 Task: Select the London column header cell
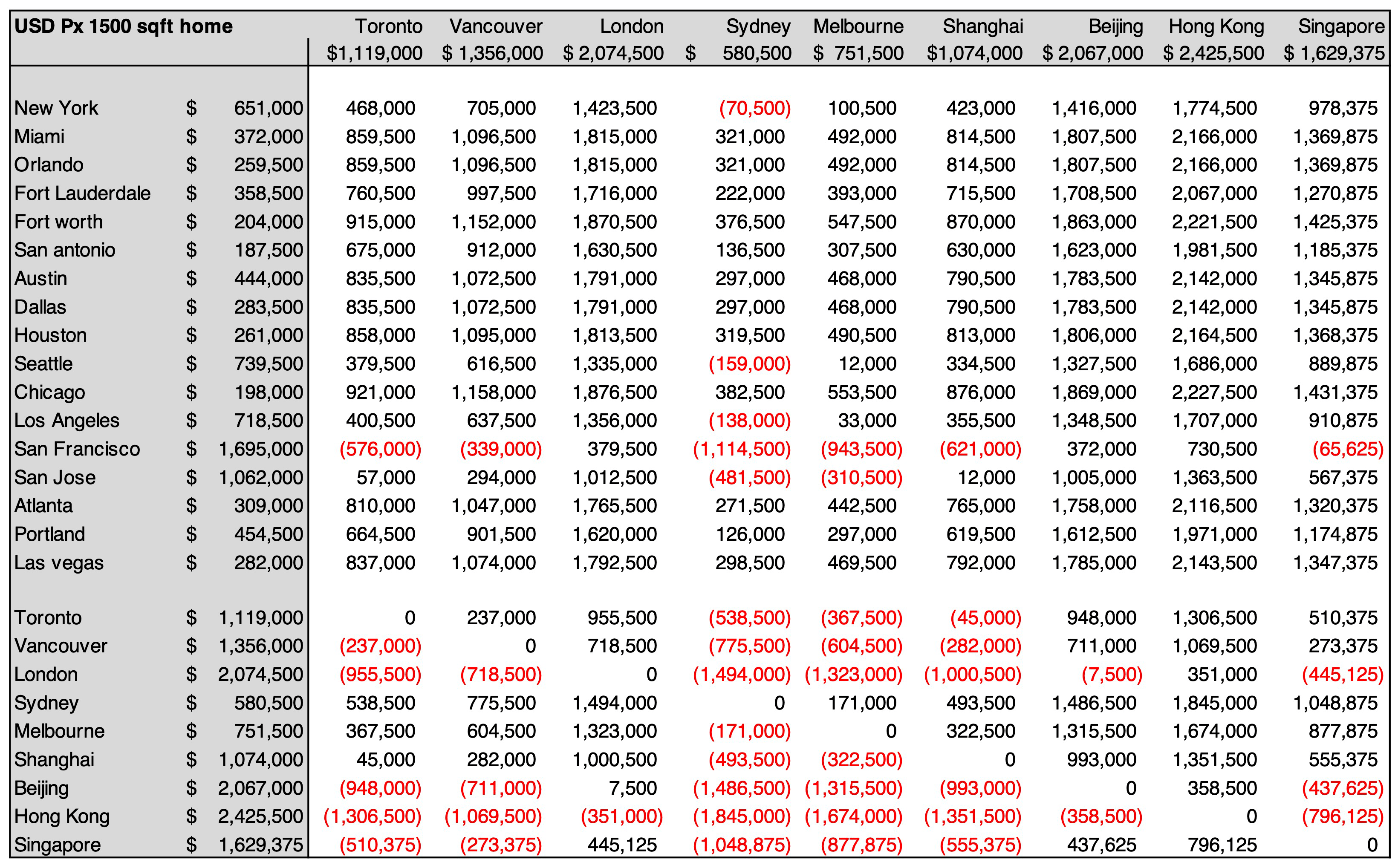tap(632, 26)
